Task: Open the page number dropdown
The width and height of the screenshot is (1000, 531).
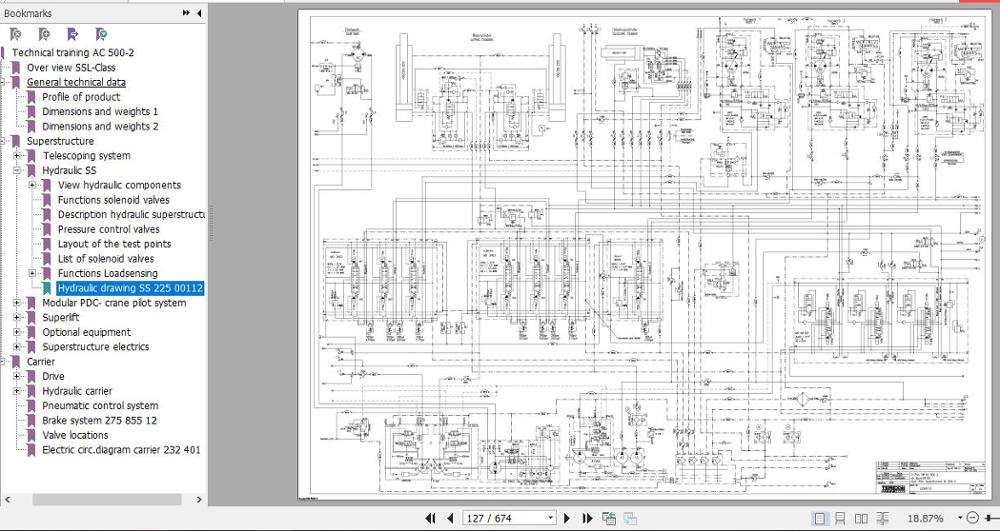Action: pos(550,518)
